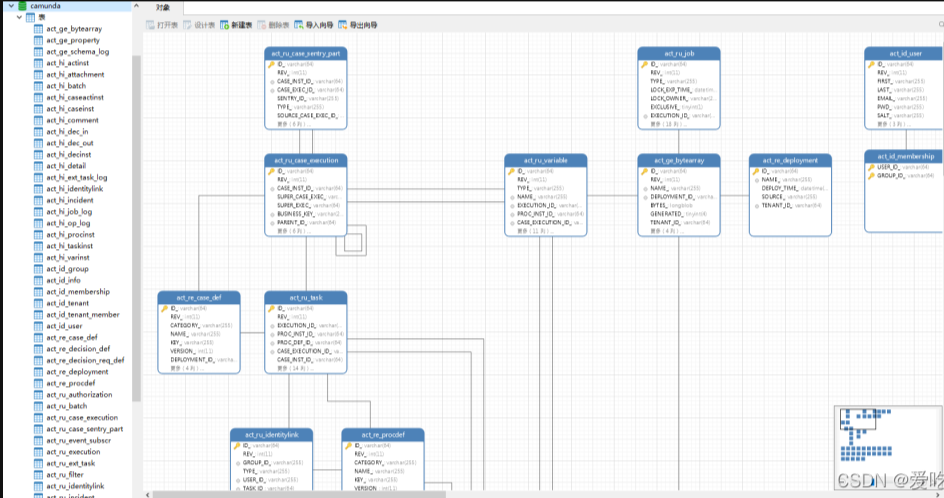Click the Export Wizard toolbar icon
The image size is (944, 498).
coord(342,25)
